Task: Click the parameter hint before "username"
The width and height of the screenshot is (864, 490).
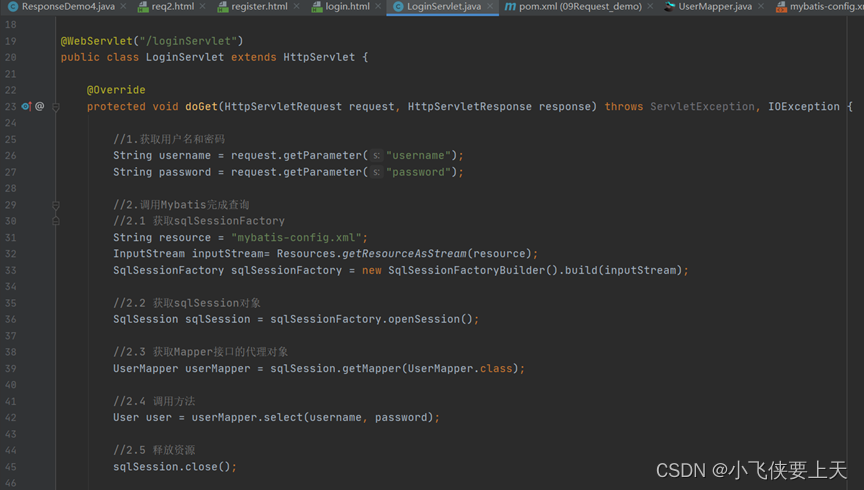Action: (376, 156)
